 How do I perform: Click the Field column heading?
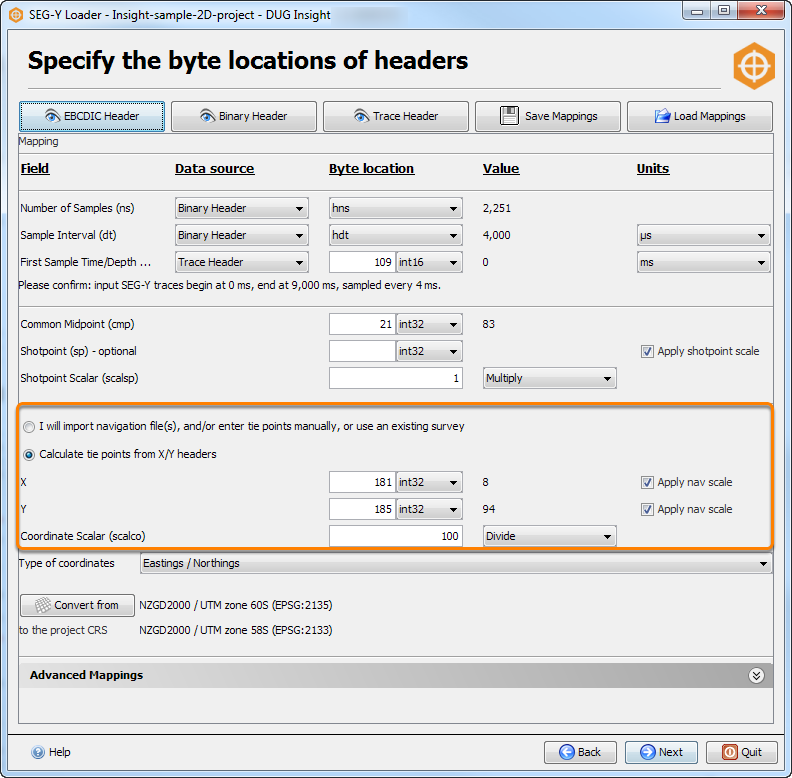point(35,169)
